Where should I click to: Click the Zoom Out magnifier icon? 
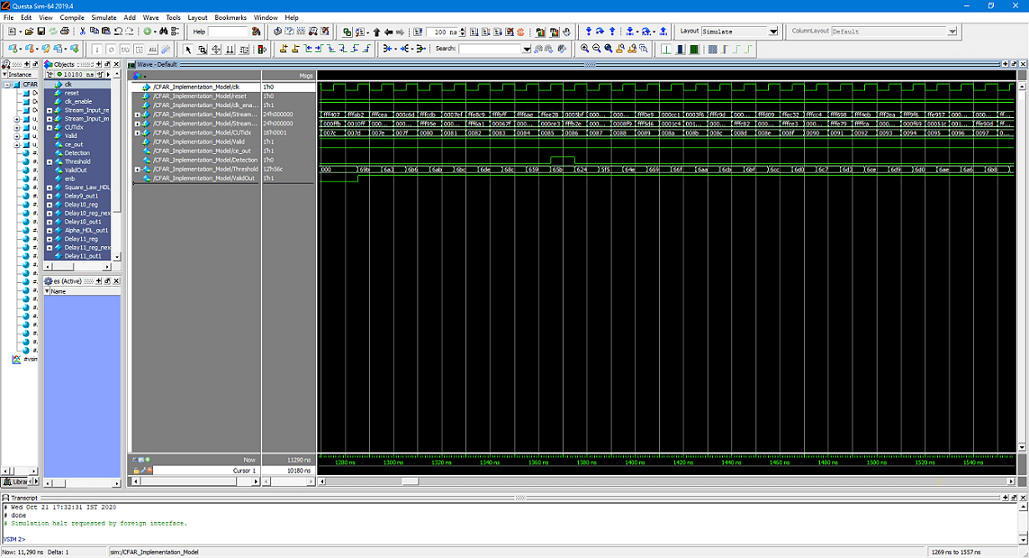[x=596, y=49]
